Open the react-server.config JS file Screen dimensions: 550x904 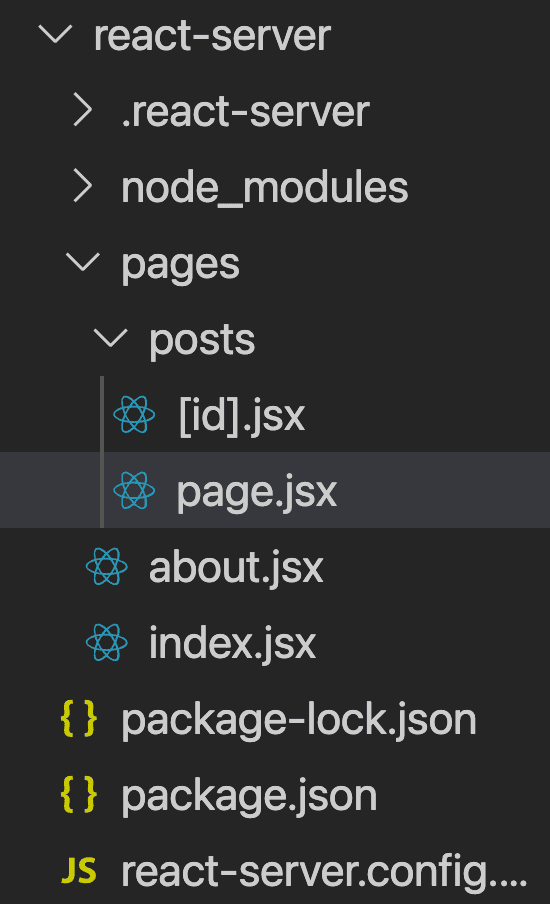pos(324,872)
